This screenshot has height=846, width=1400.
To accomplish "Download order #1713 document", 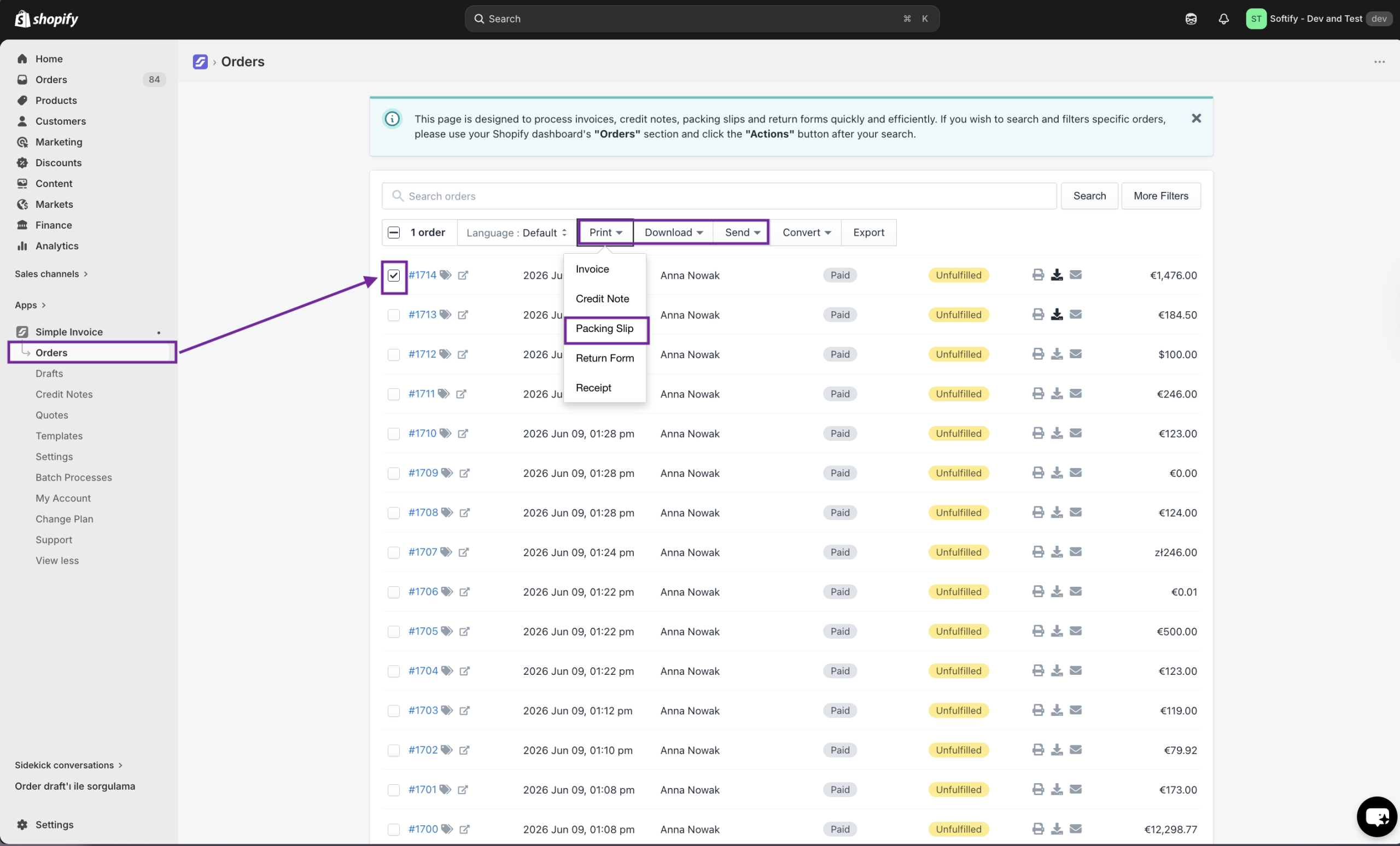I will (1056, 315).
